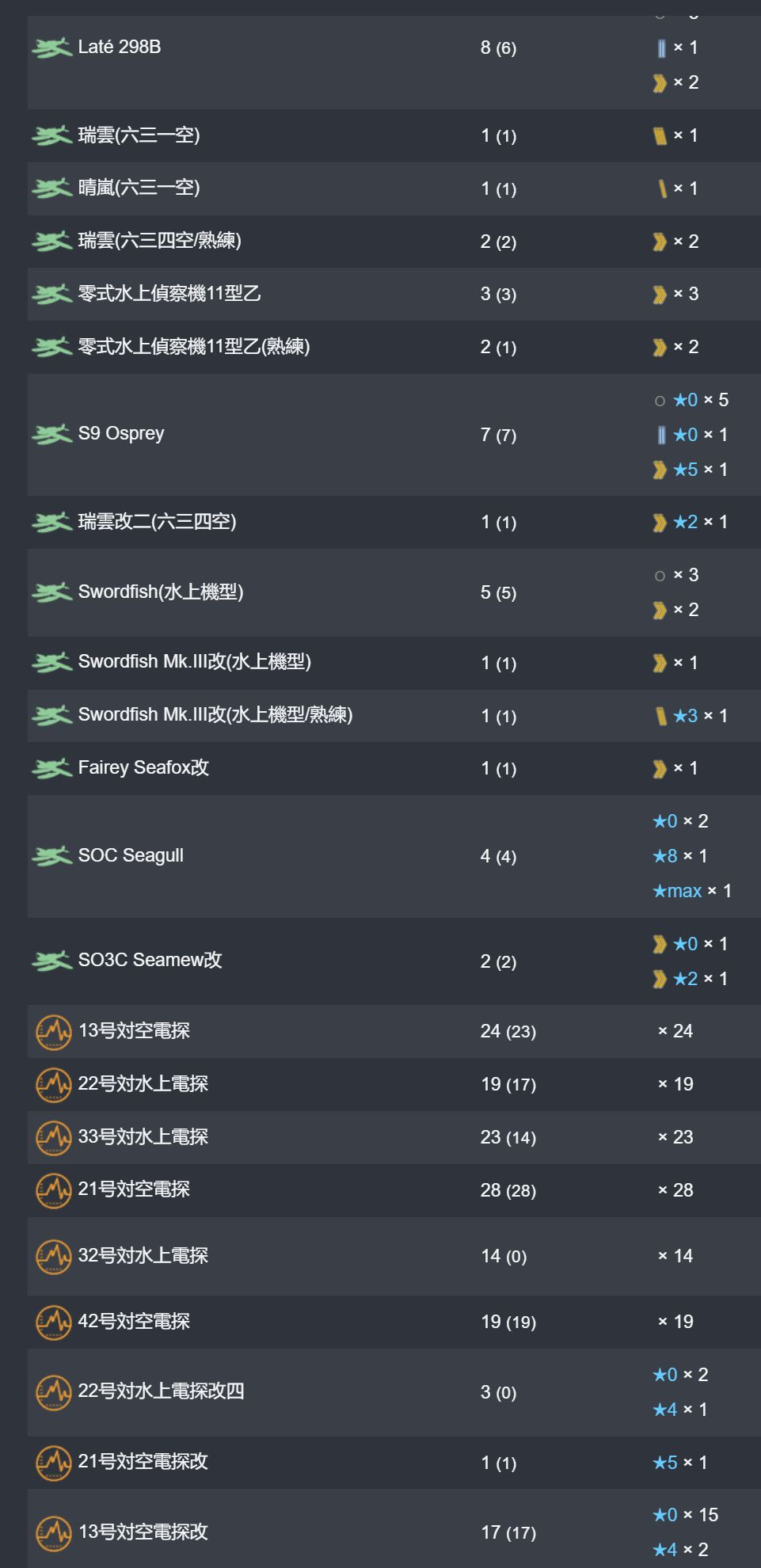This screenshot has height=1568, width=761.
Task: Click the ★max improvement level for SOC Seagull
Action: pos(677,892)
